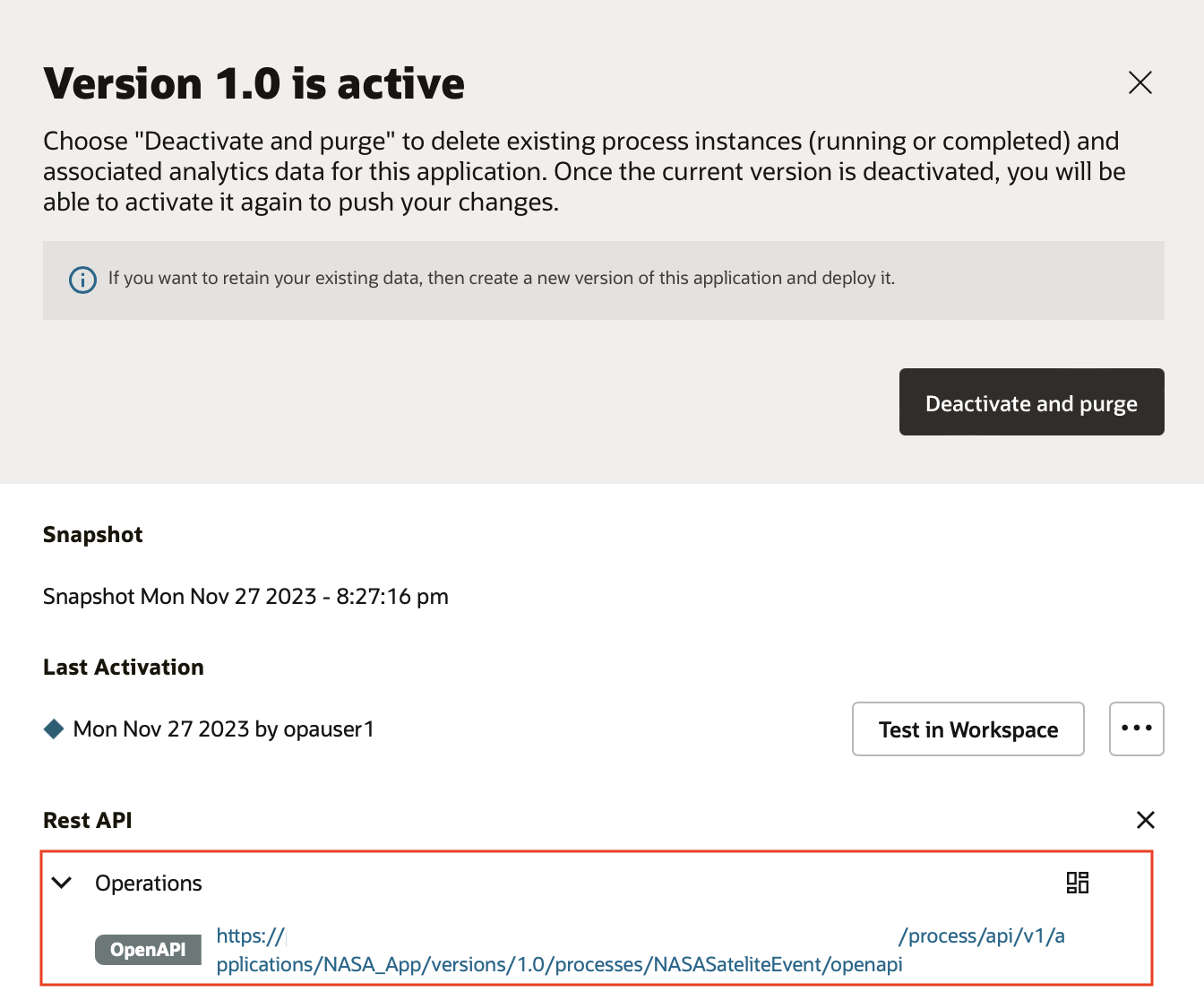The height and width of the screenshot is (1000, 1204).
Task: Select the snapshot timestamp entry
Action: (x=245, y=596)
